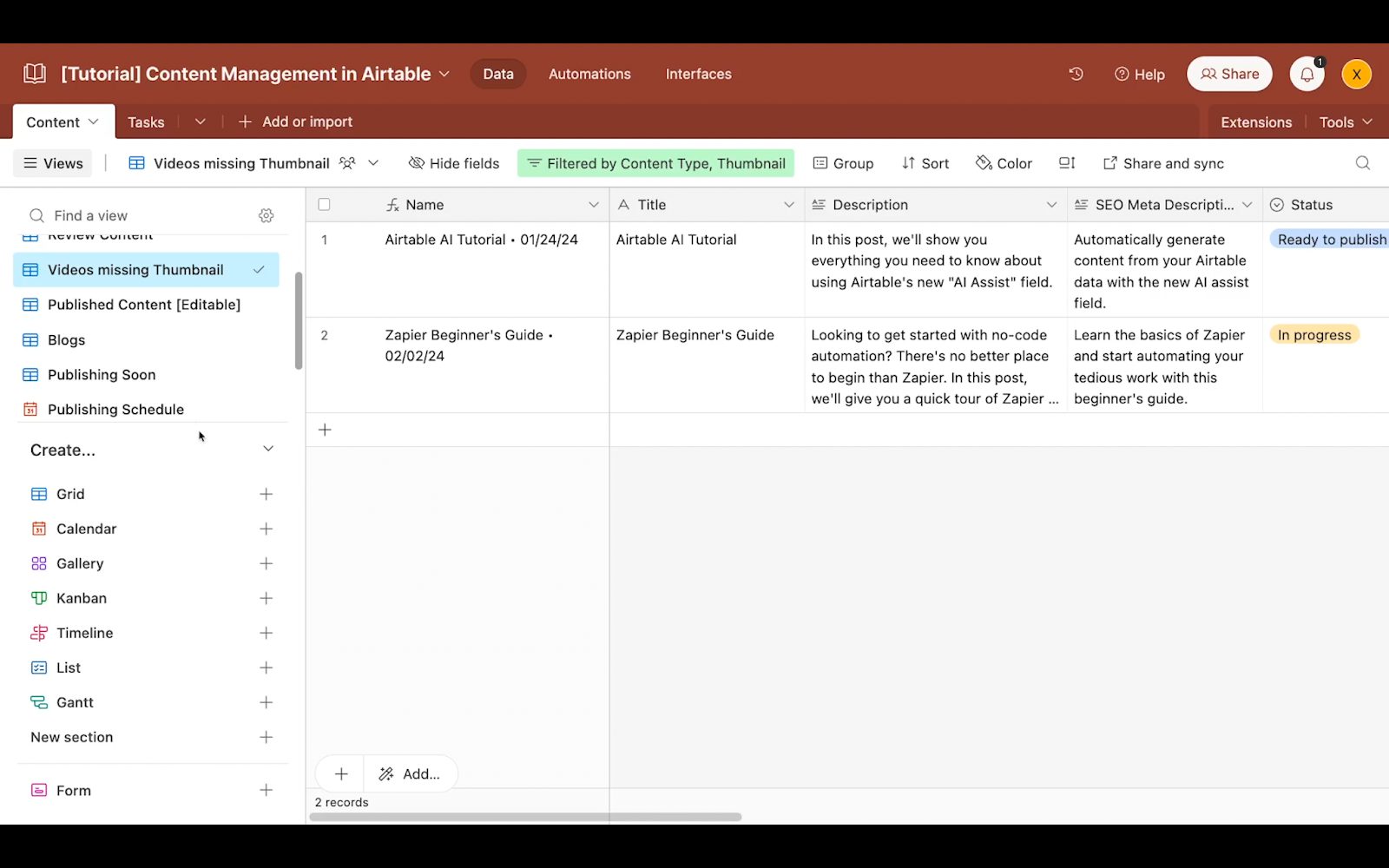Open the Tasks table tab
This screenshot has width=1389, height=868.
coord(146,122)
